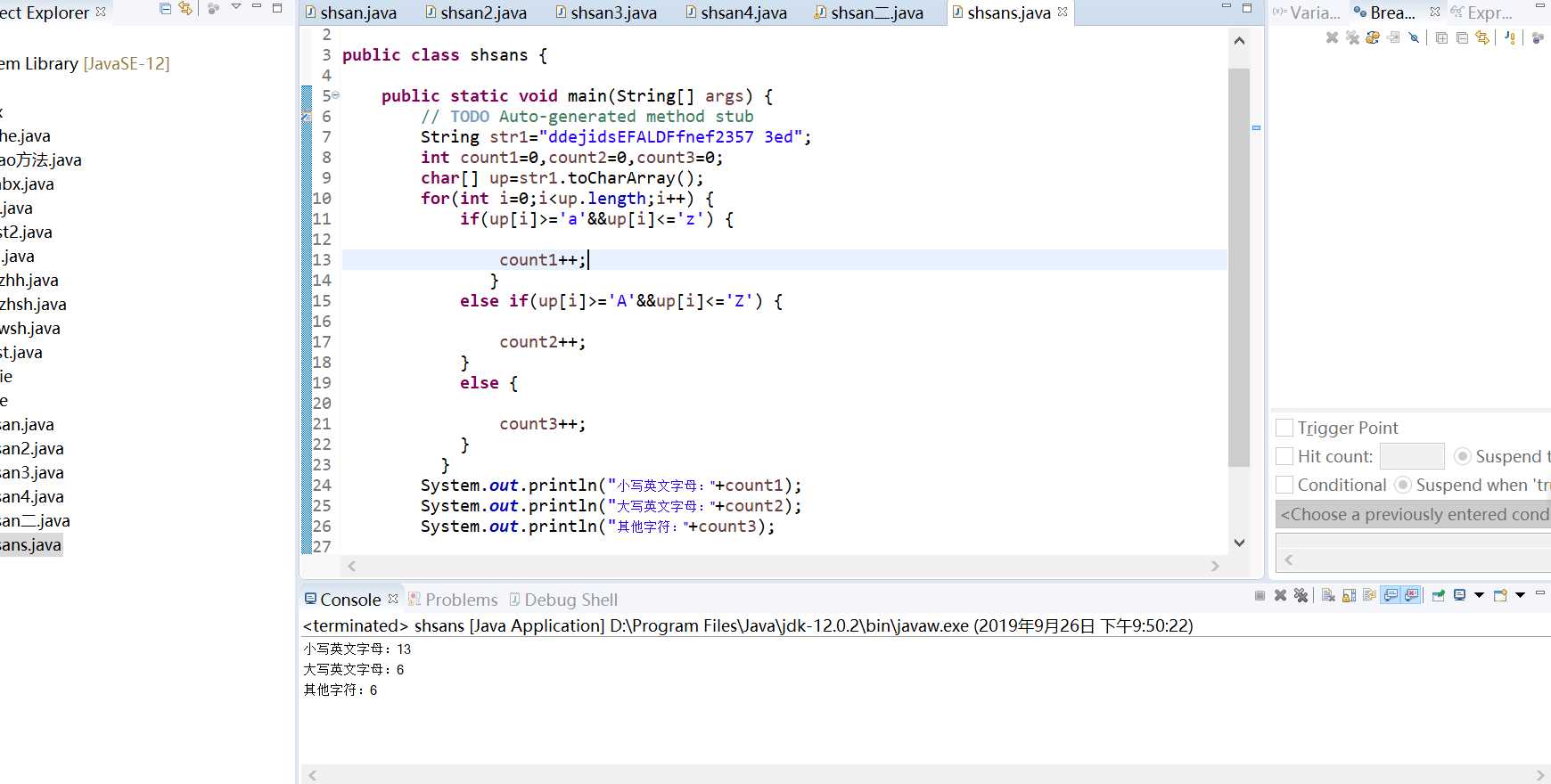This screenshot has height=784, width=1551.
Task: Open Project Explorer filters icon
Action: coord(213,8)
